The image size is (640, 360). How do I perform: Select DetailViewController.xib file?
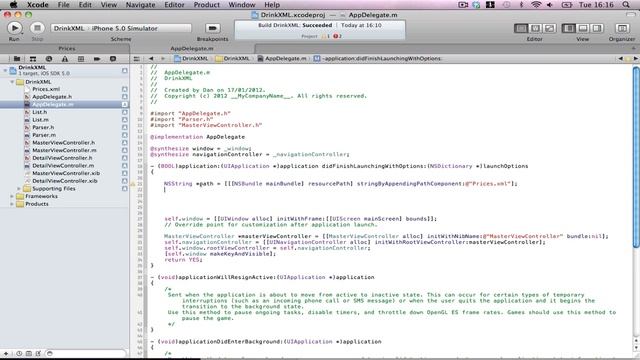click(x=64, y=181)
